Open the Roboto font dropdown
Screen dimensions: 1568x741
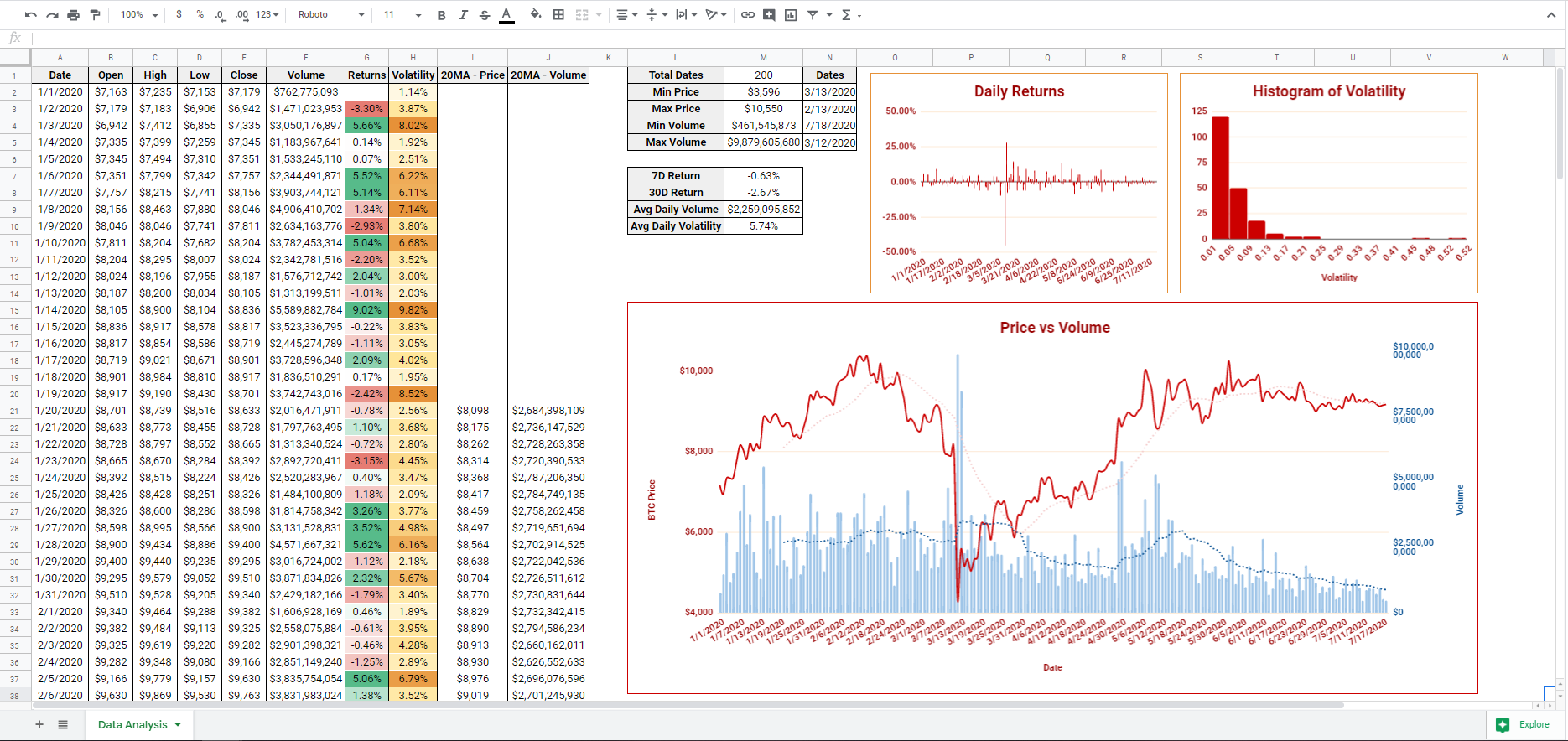(331, 15)
